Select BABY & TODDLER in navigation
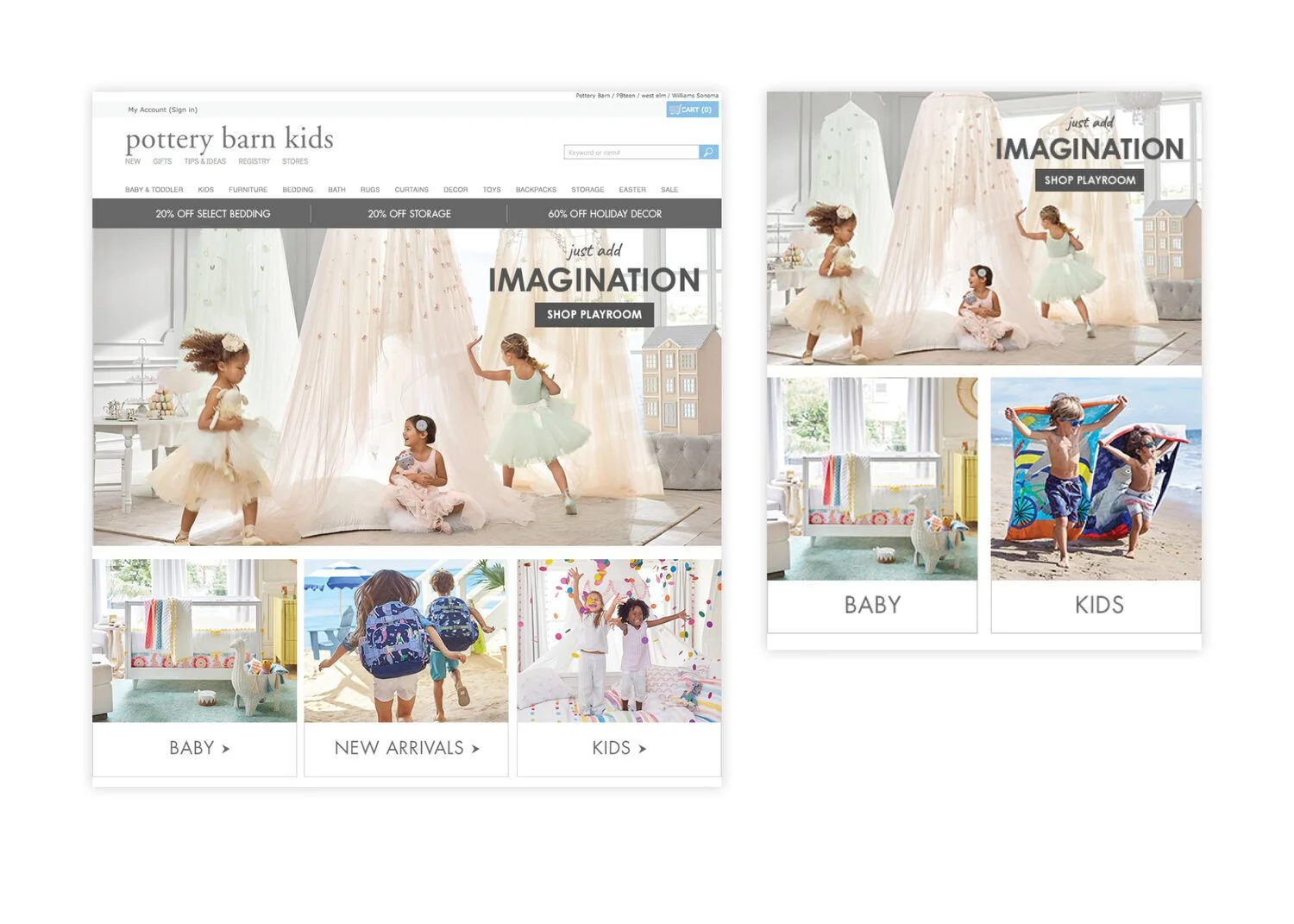The image size is (1294, 924). click(154, 190)
